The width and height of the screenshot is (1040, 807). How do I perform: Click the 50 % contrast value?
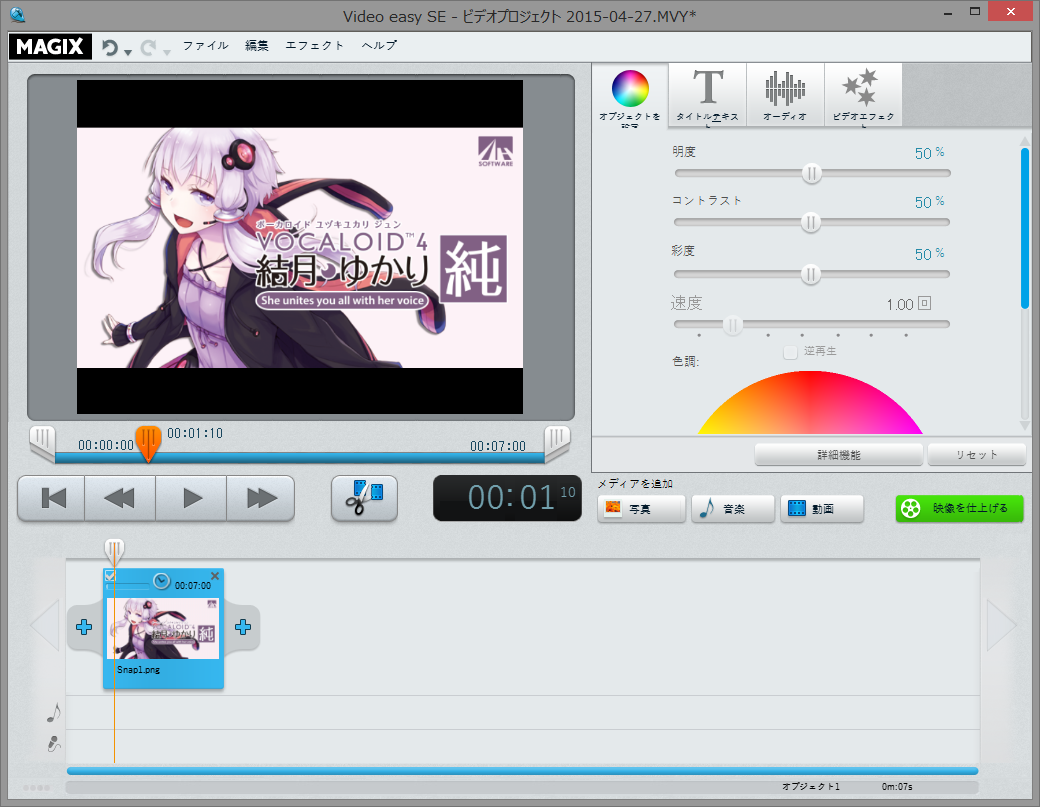tap(929, 202)
